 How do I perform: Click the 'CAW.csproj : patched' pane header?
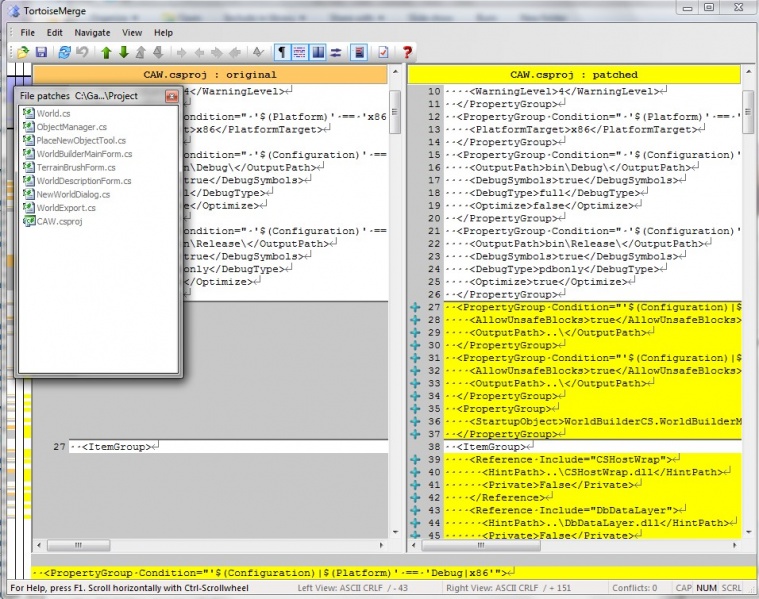pos(574,75)
